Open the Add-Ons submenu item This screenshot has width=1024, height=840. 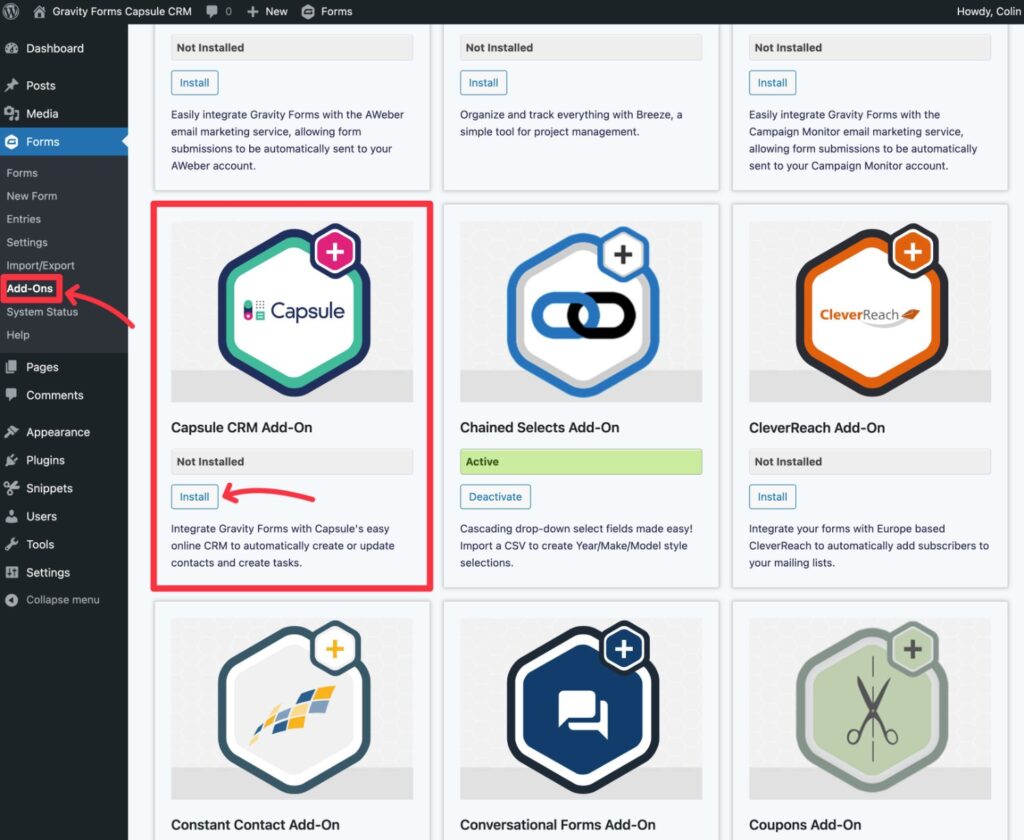pyautogui.click(x=31, y=288)
